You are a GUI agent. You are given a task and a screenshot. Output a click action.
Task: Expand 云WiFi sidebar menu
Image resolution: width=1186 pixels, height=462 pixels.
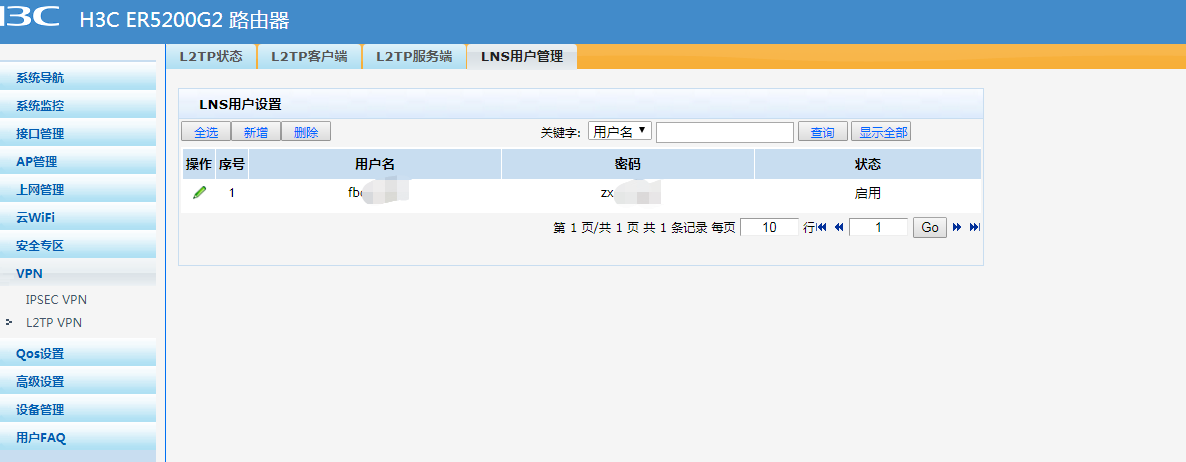point(78,217)
